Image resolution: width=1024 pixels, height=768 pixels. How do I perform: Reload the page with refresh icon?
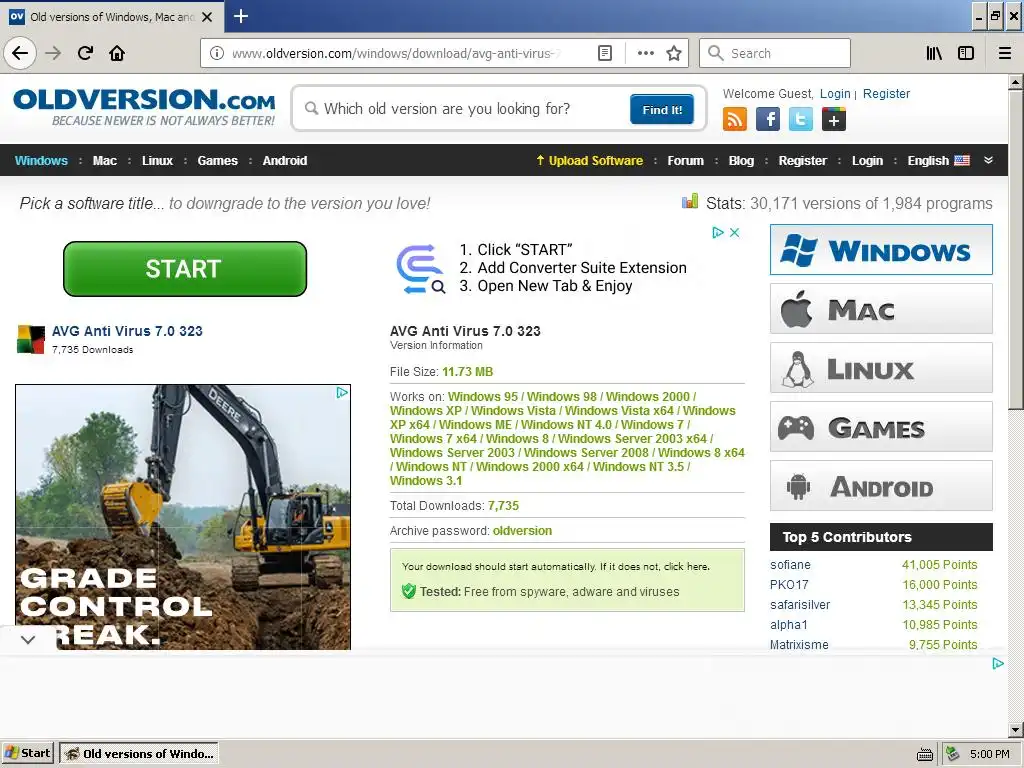[86, 53]
